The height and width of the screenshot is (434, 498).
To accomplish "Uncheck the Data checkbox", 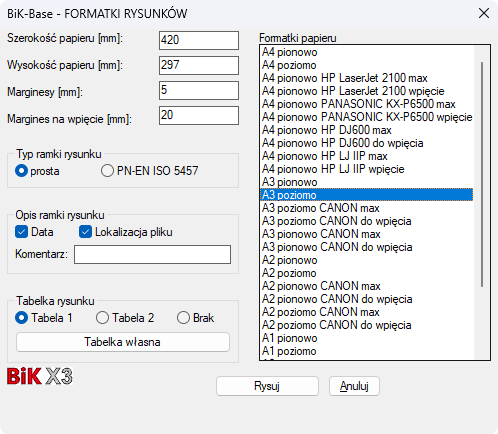I will coord(21,232).
